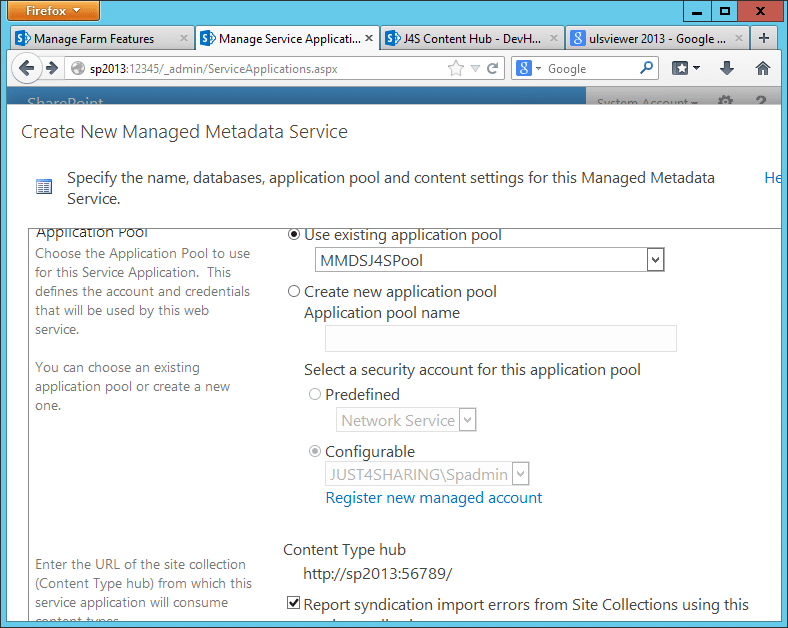
Task: Switch to Manage Farm Features tab
Action: pyautogui.click(x=95, y=39)
